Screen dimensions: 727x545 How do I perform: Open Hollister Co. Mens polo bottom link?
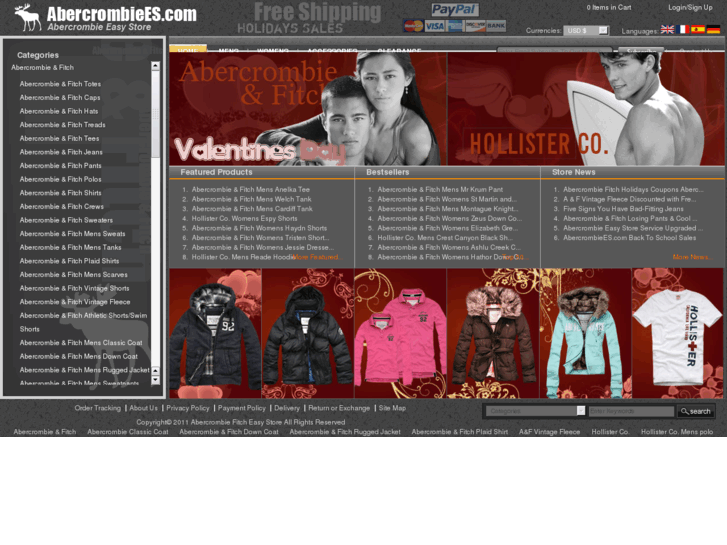click(677, 432)
